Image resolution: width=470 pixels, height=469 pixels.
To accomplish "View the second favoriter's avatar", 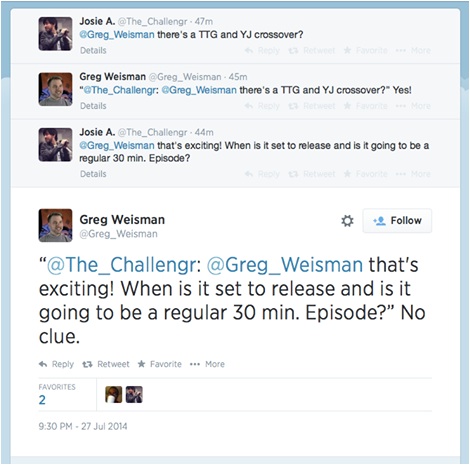I will [134, 394].
